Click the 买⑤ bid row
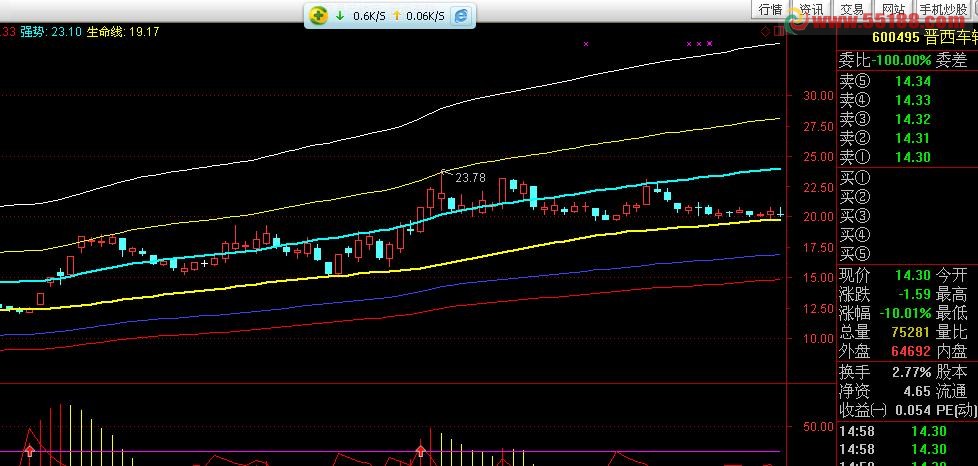Viewport: 978px width, 466px height. (x=908, y=254)
